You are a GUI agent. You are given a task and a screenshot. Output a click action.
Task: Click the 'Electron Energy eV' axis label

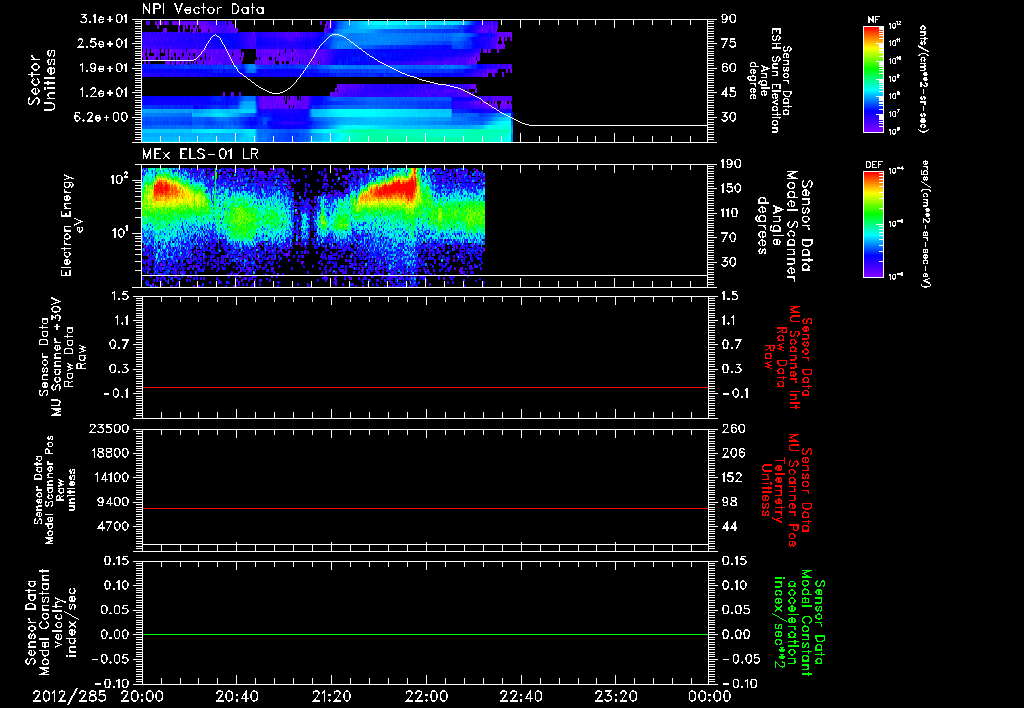72,225
